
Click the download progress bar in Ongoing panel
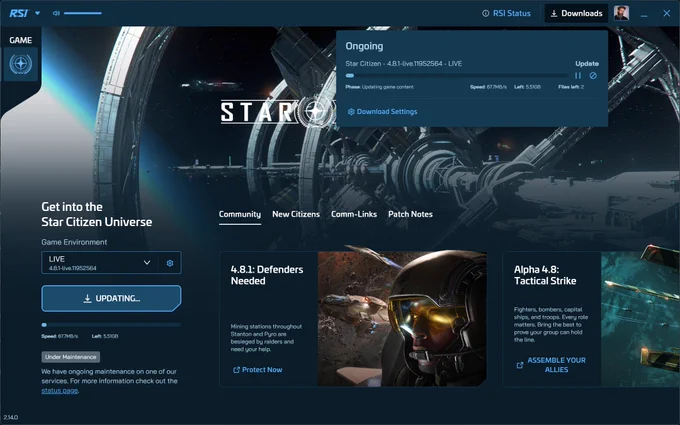pyautogui.click(x=458, y=75)
